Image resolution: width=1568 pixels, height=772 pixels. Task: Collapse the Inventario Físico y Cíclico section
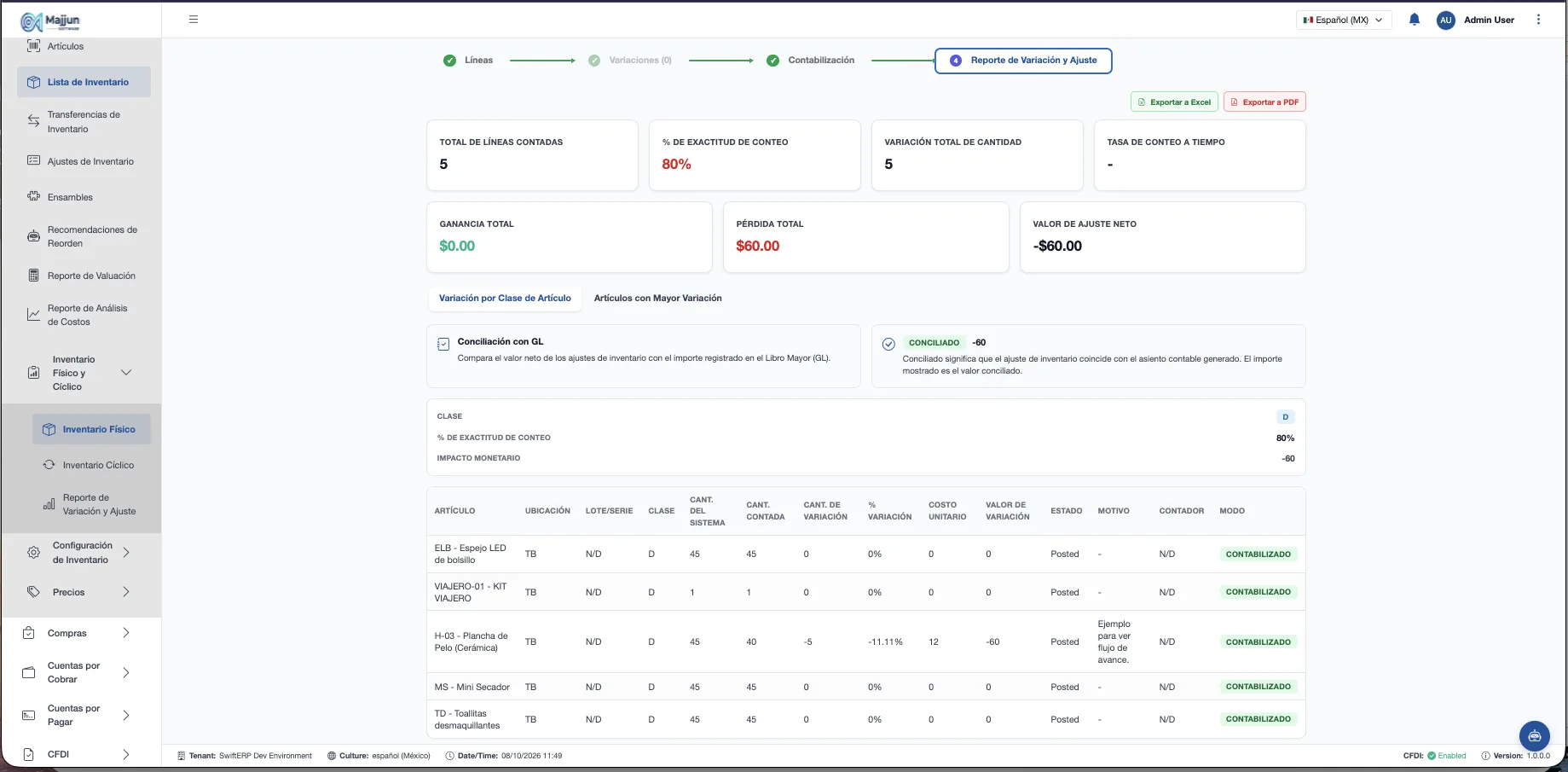(126, 373)
